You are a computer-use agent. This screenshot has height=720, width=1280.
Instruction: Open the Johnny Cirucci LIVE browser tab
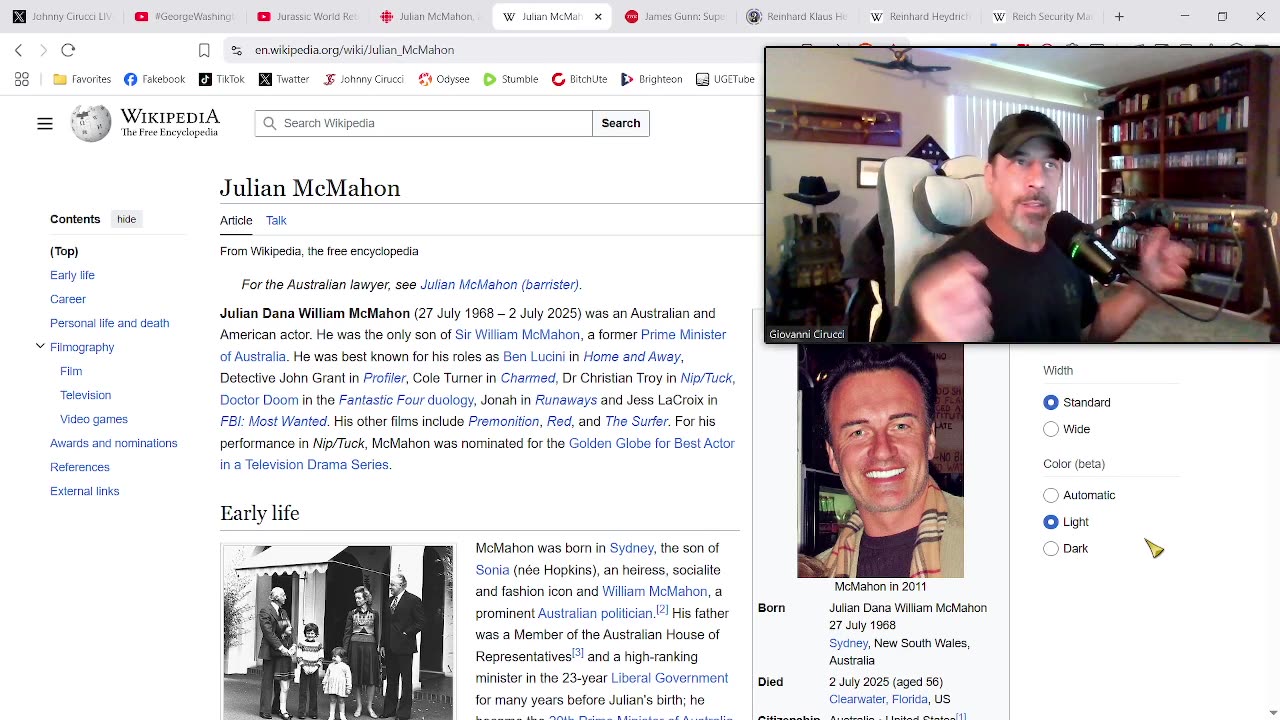pyautogui.click(x=62, y=16)
